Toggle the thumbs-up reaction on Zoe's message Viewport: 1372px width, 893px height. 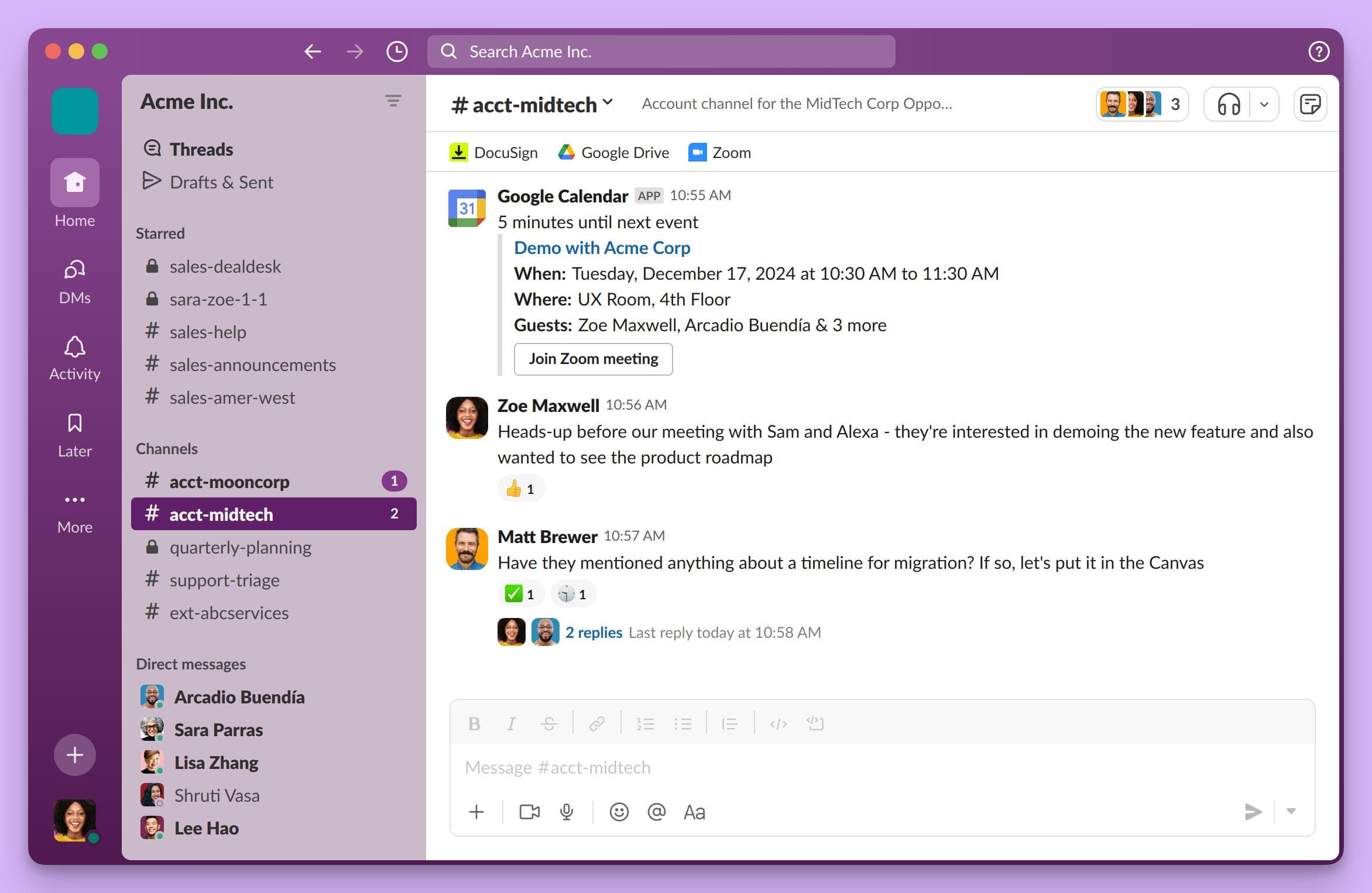(520, 488)
